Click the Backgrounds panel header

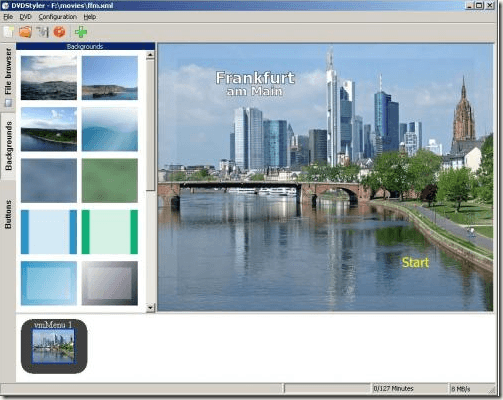click(85, 46)
